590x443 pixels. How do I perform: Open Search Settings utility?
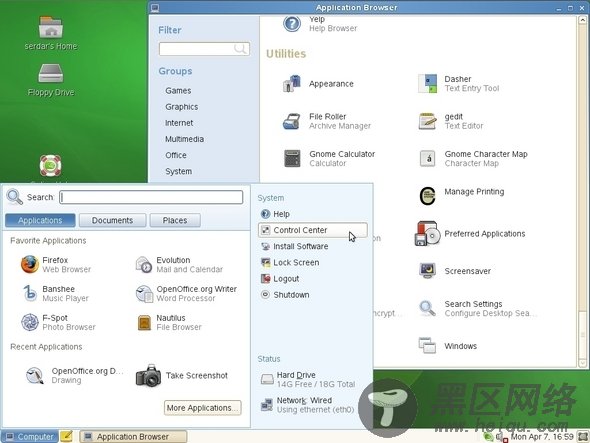[x=477, y=309]
